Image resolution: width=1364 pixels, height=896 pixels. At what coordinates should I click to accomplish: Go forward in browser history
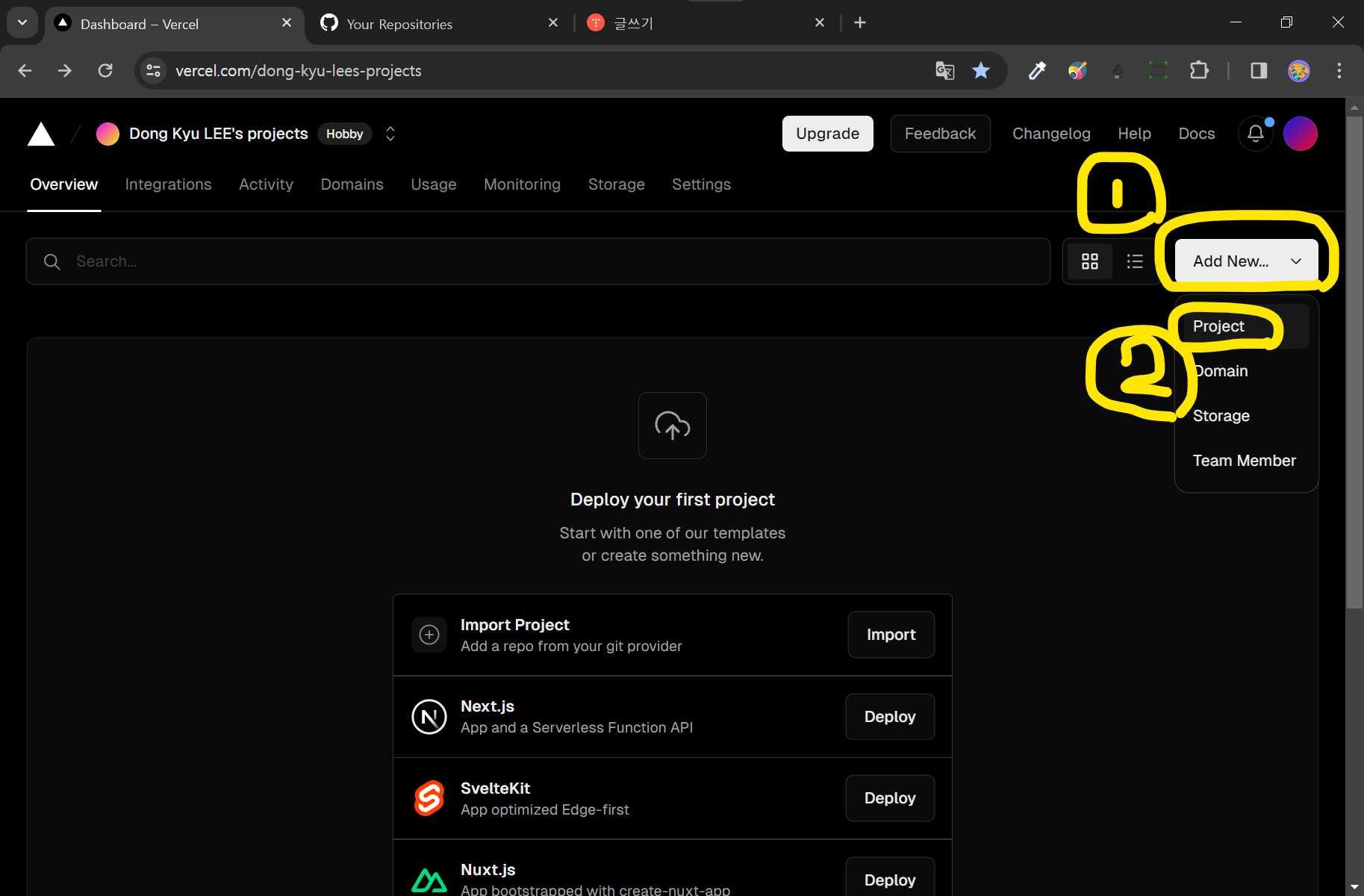(65, 70)
